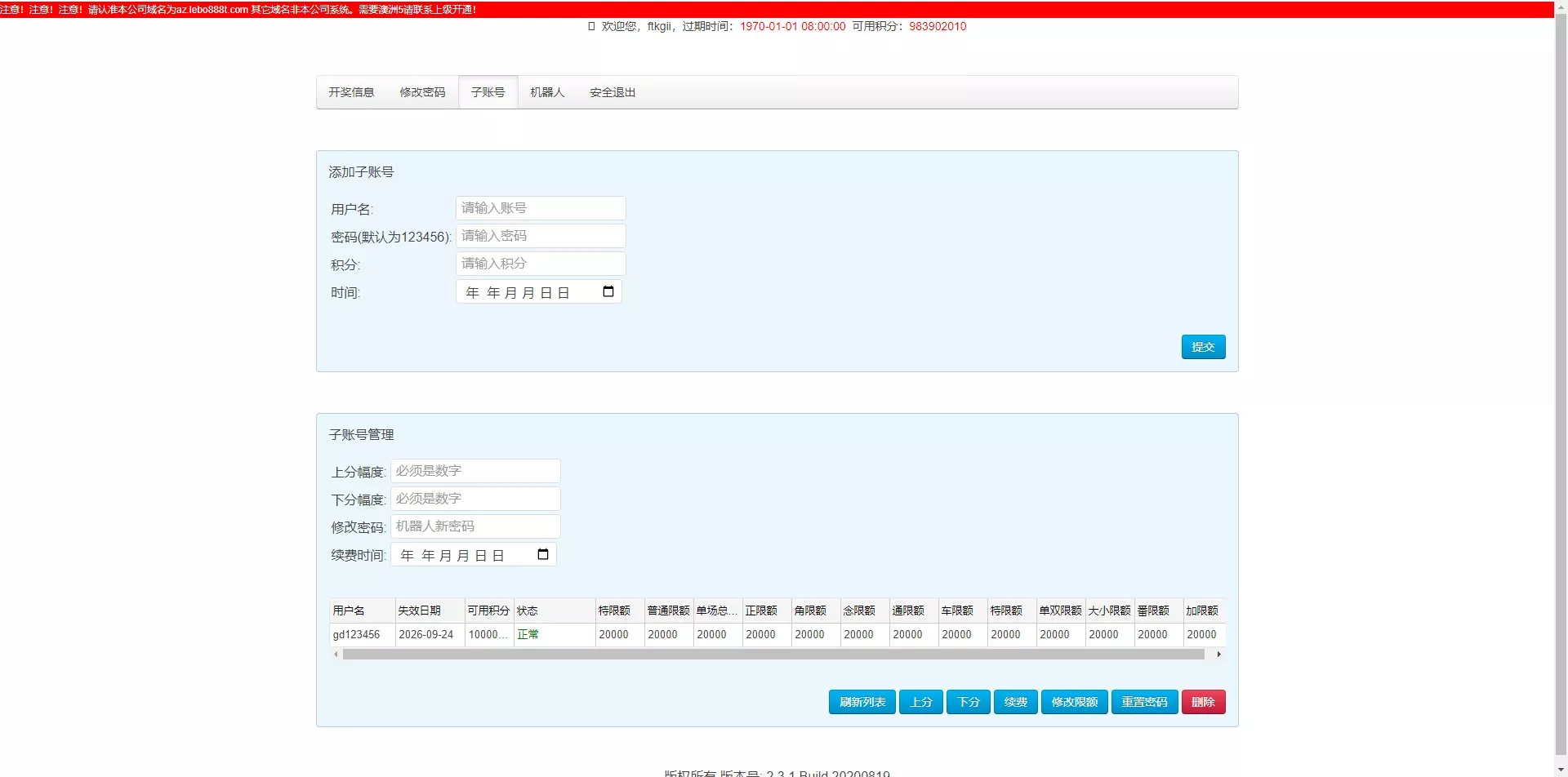Click the 上分 button
The height and width of the screenshot is (777, 1568).
(920, 701)
